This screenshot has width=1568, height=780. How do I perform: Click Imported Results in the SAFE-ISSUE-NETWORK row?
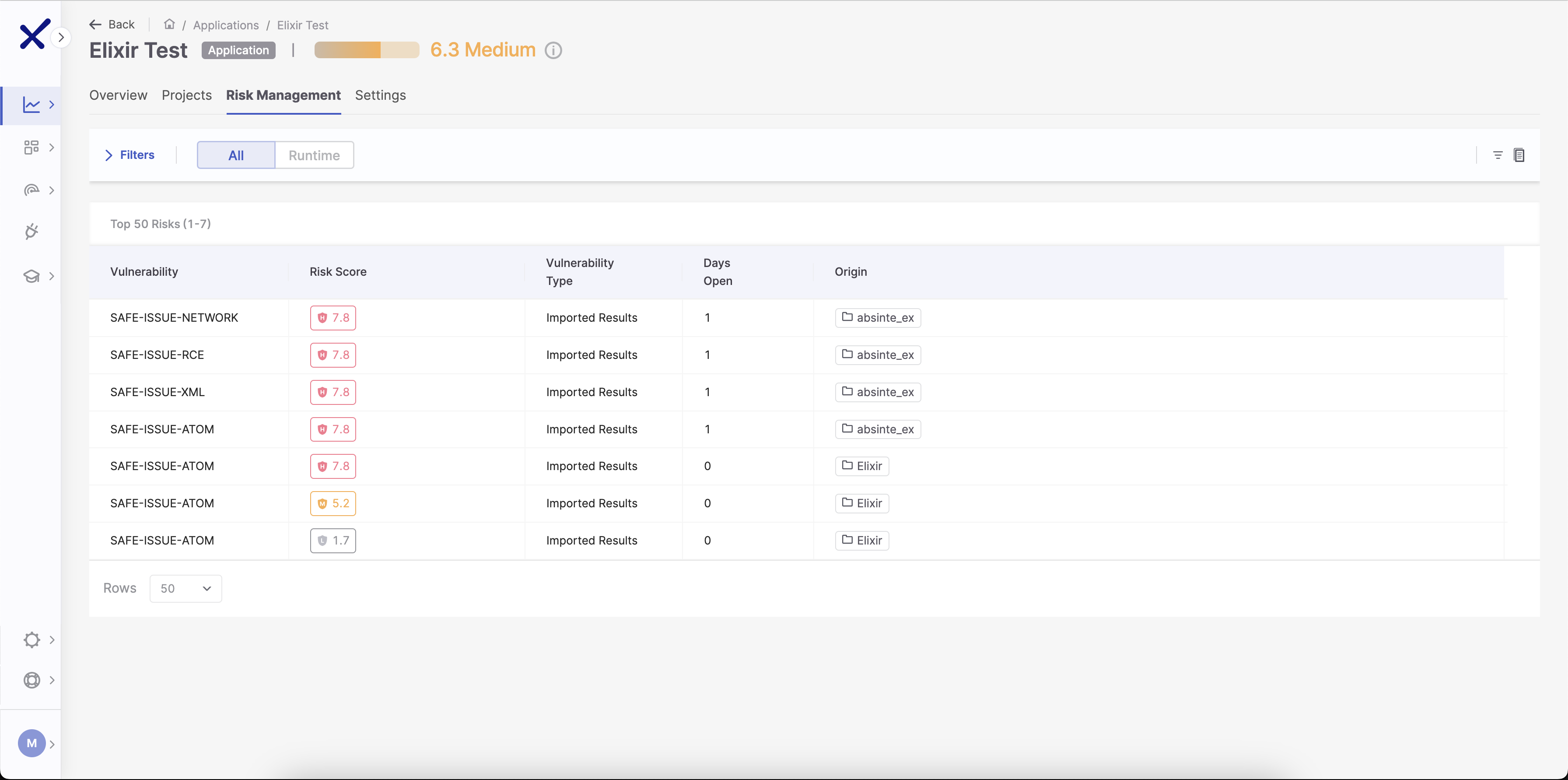591,317
